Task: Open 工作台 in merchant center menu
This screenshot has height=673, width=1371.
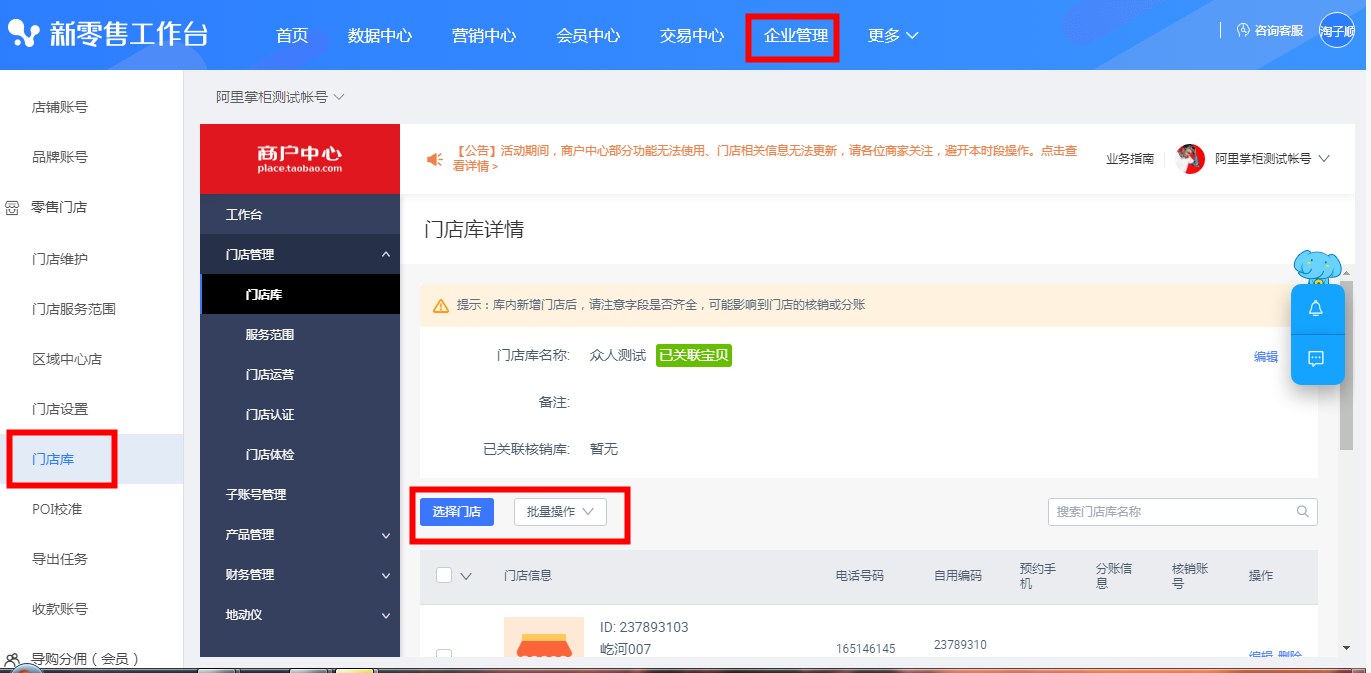Action: (x=300, y=215)
